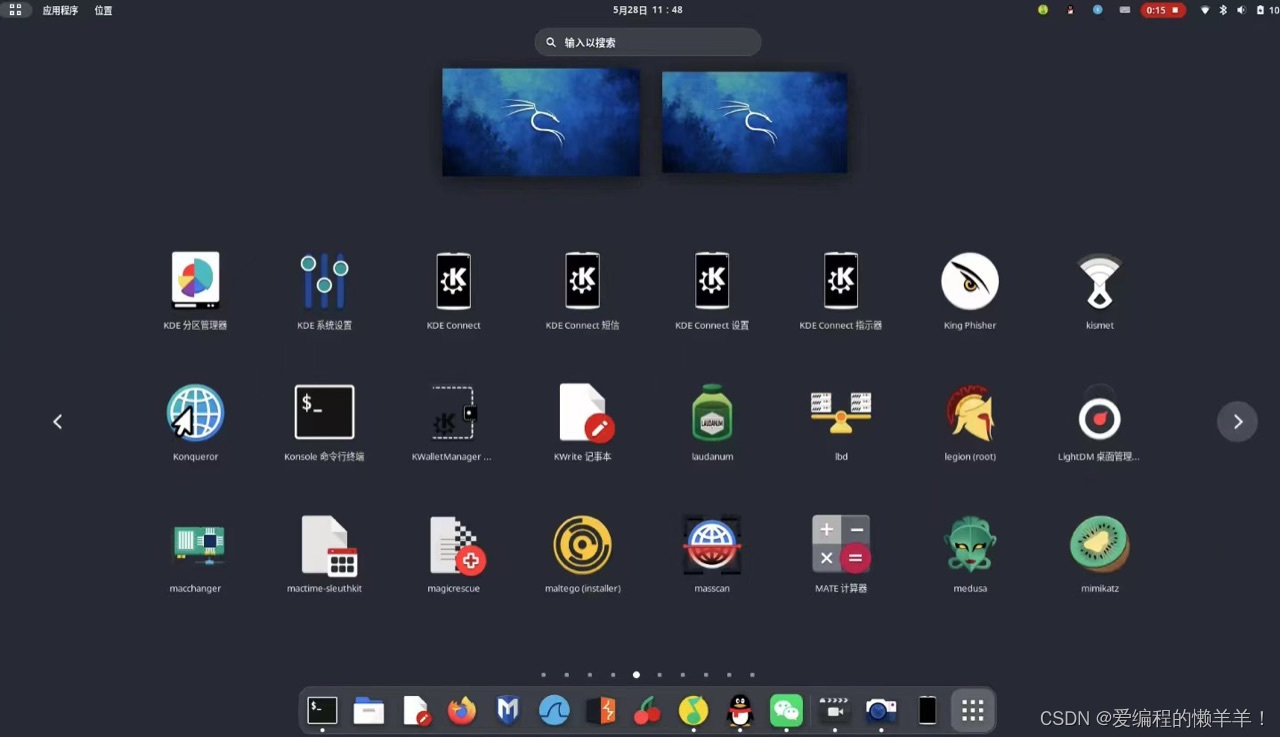Click the 输入以搜索 search field

[x=648, y=42]
